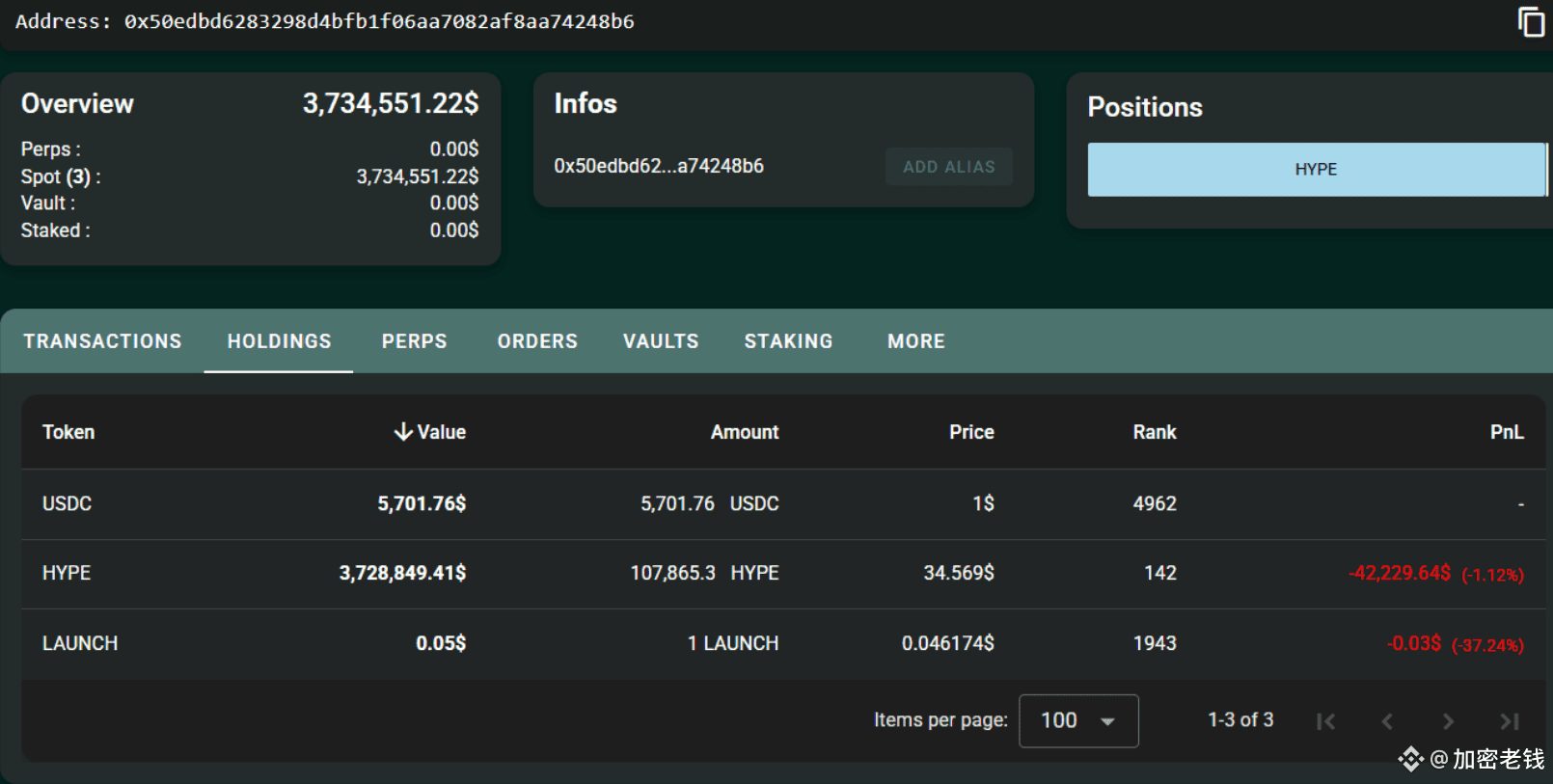
Task: Sort by the Price column header
Action: coord(971,432)
